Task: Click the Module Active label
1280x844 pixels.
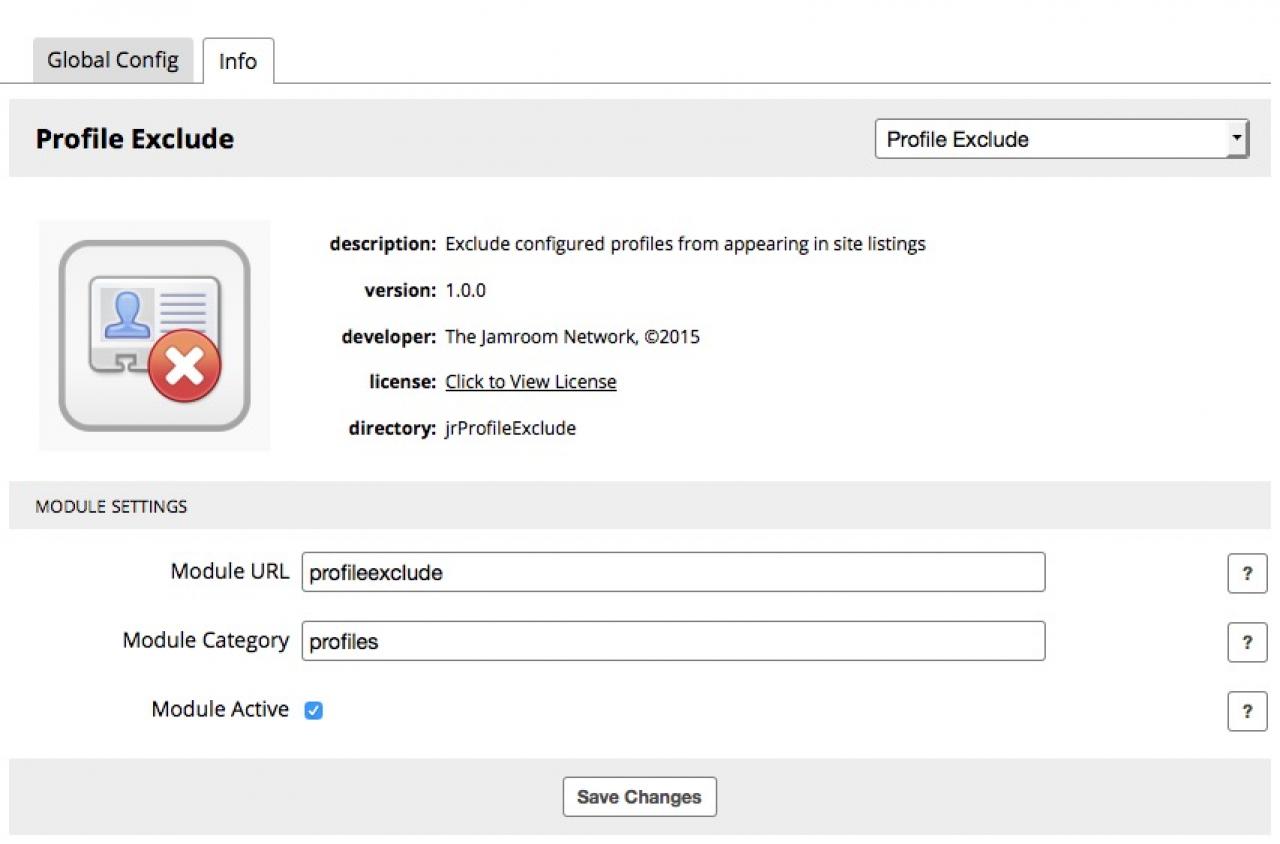Action: 220,709
